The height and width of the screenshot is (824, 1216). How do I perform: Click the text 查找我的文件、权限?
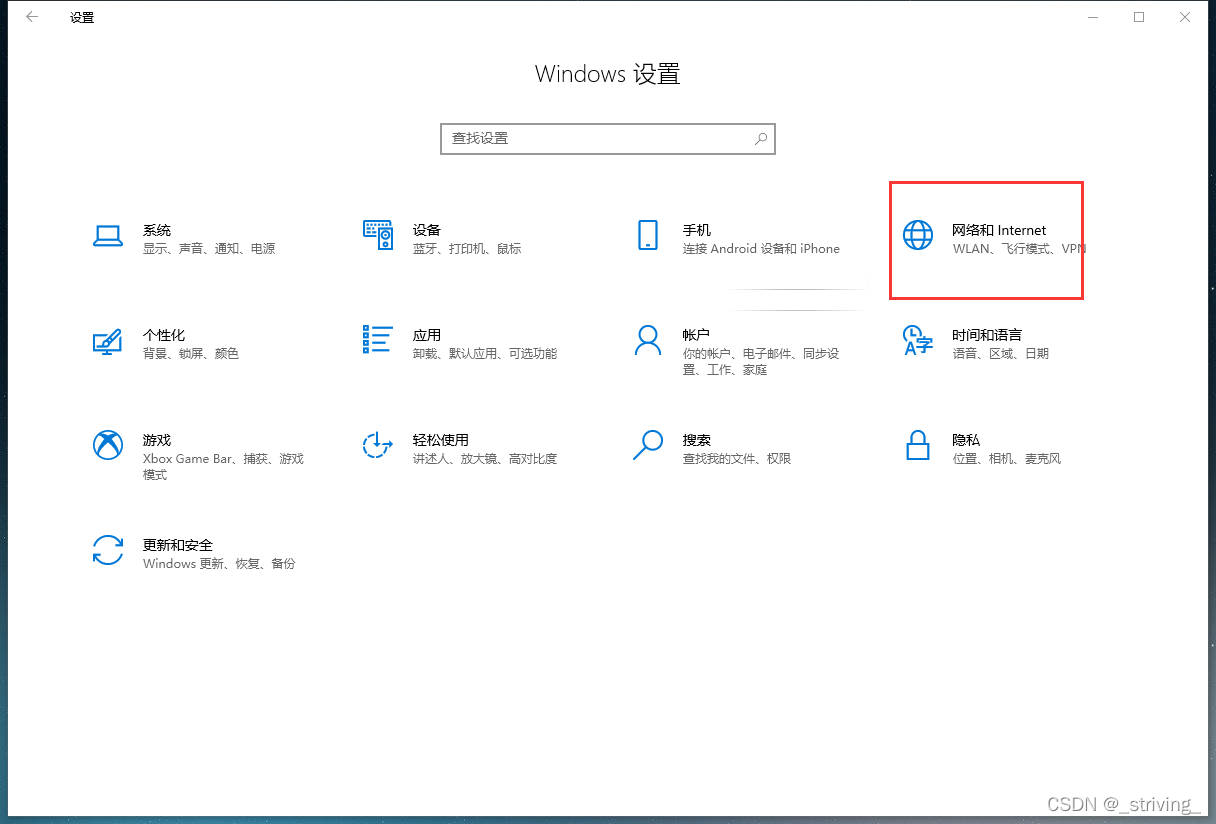(x=737, y=459)
